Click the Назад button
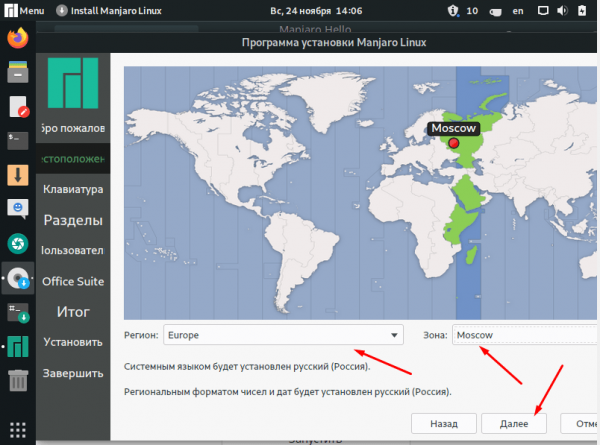The image size is (600, 445). (x=444, y=424)
